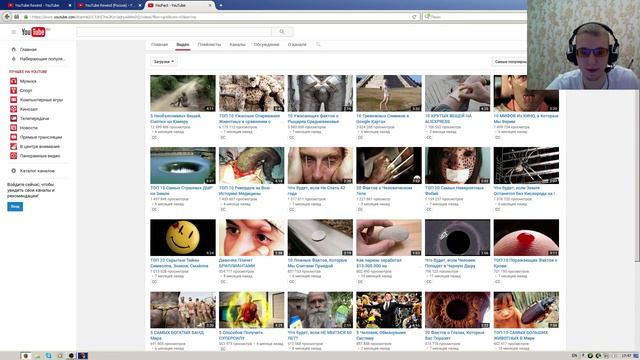Viewport: 640px width, 360px height.
Task: Open the bearded old man thumbnail
Action: tap(320, 310)
